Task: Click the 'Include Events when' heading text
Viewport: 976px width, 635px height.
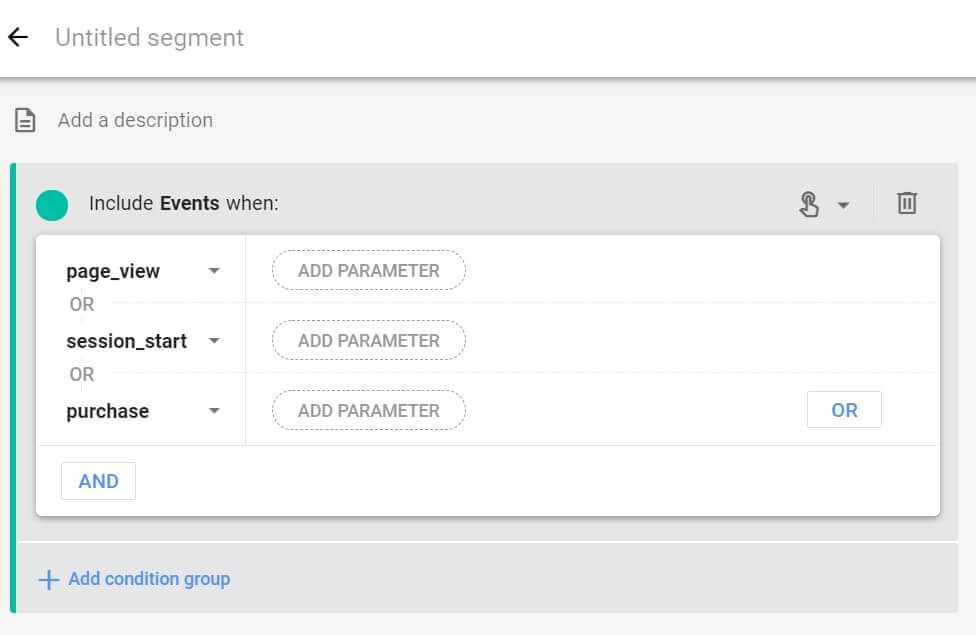Action: click(x=183, y=204)
